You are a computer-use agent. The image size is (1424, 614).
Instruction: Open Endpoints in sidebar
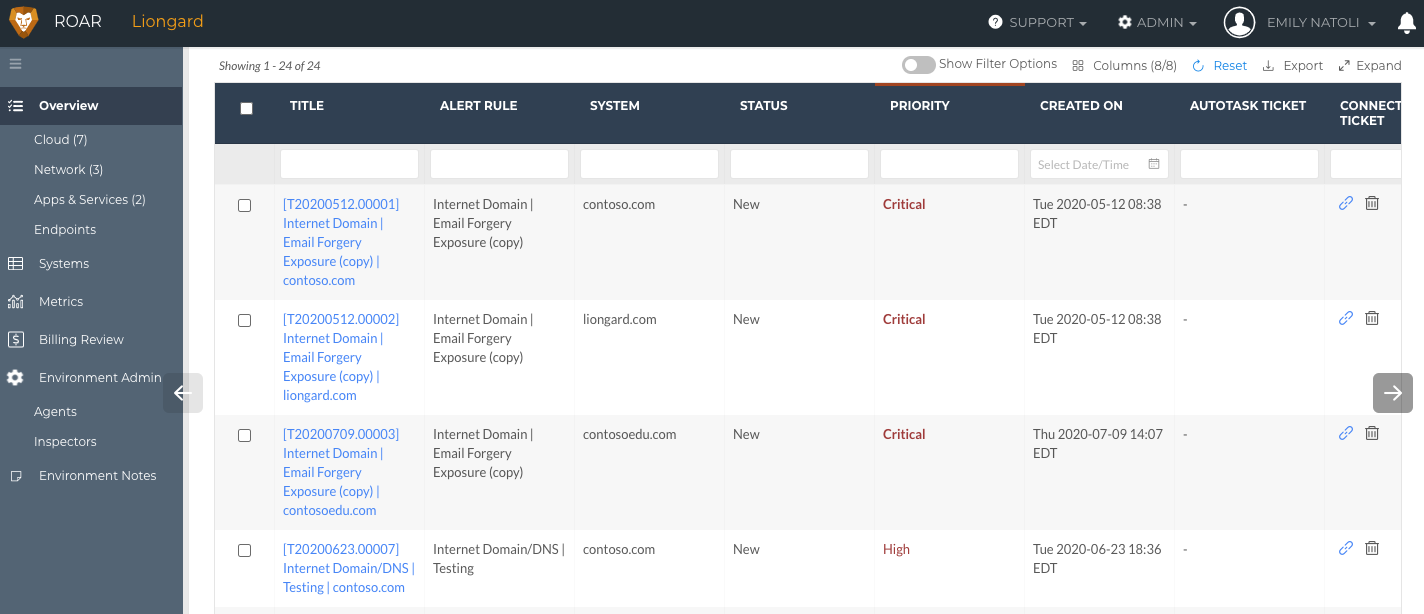pyautogui.click(x=65, y=230)
